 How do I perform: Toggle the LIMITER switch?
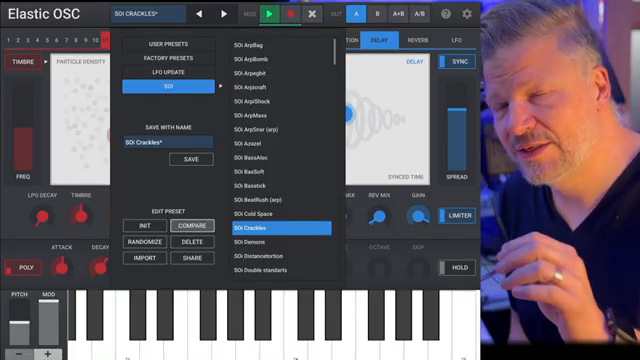(457, 216)
